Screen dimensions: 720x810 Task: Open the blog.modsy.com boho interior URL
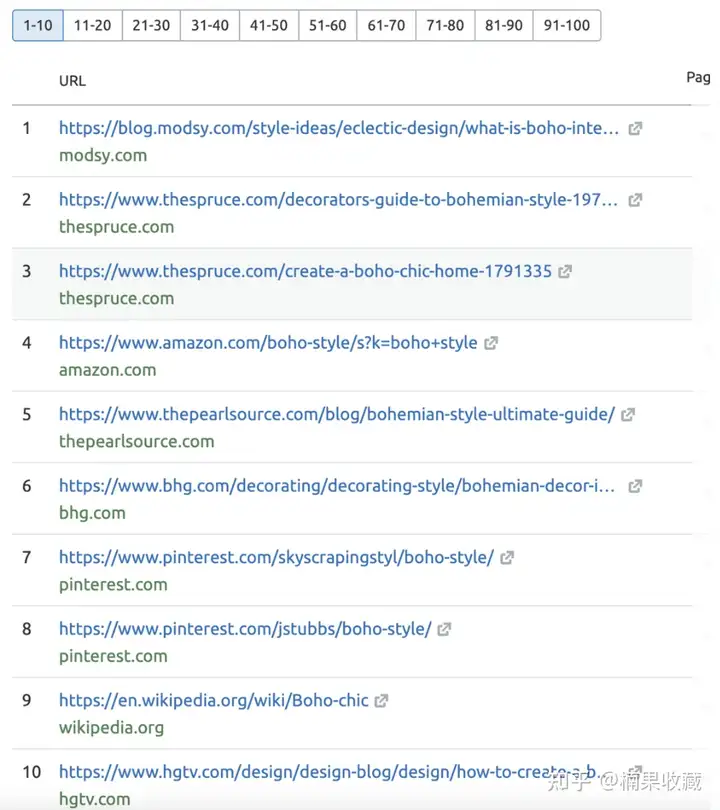coord(339,128)
